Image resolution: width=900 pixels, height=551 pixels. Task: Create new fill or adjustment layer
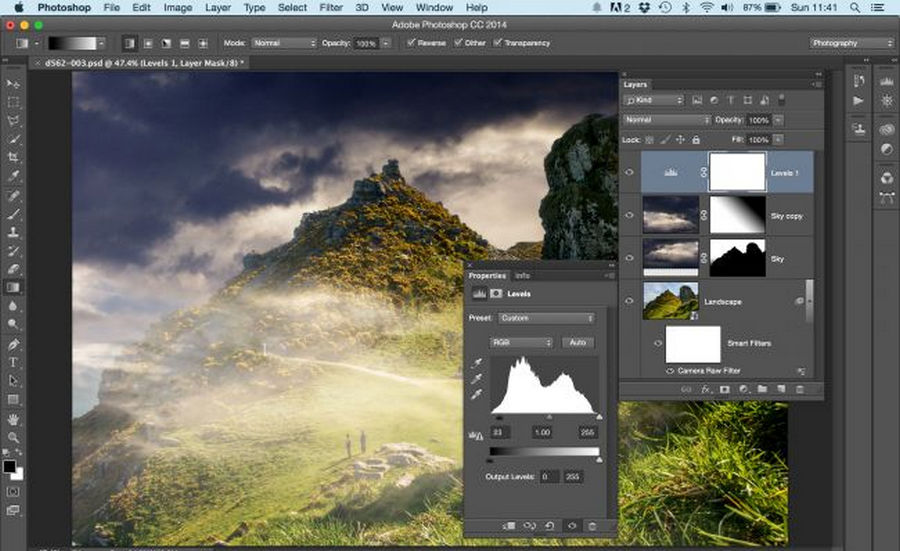pos(743,389)
